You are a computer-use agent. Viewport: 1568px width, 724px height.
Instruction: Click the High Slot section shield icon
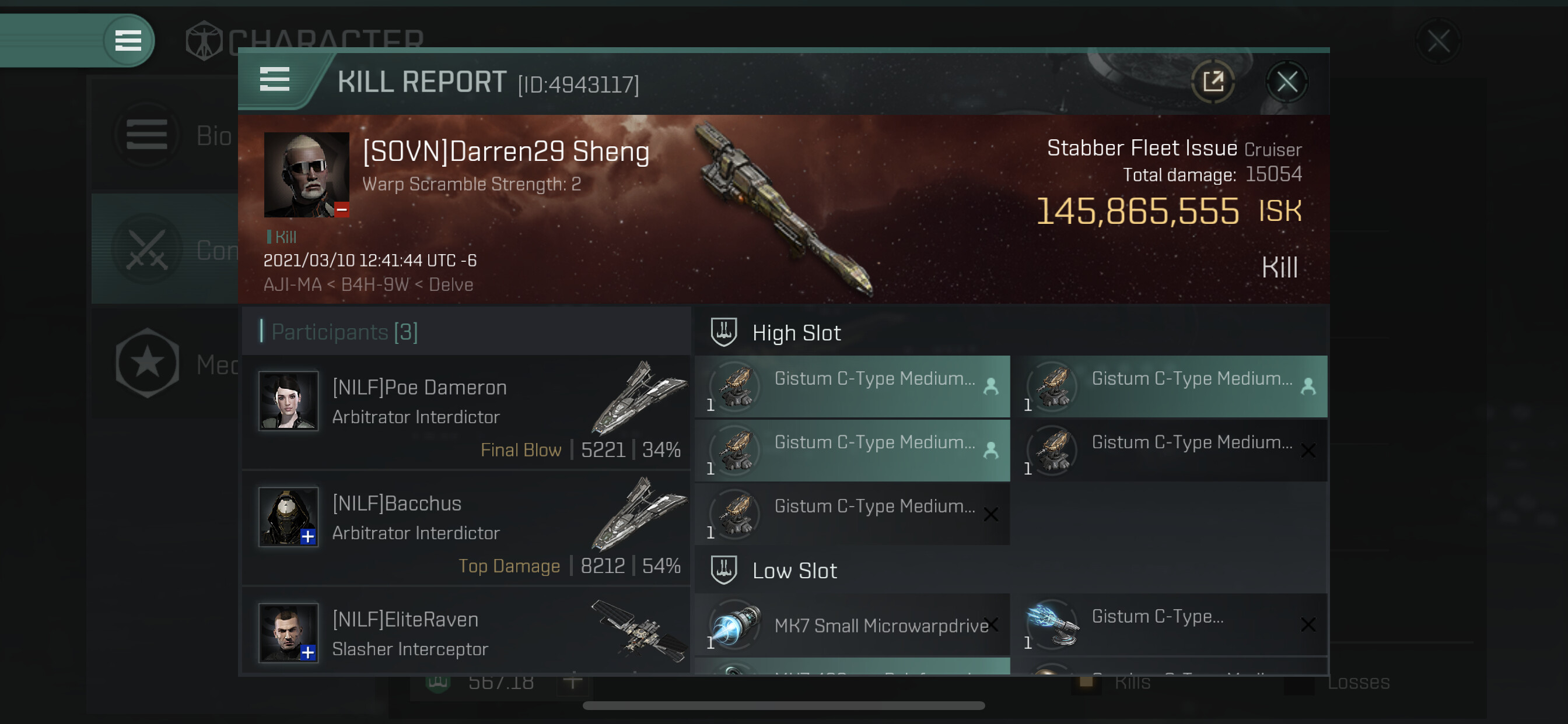(724, 332)
